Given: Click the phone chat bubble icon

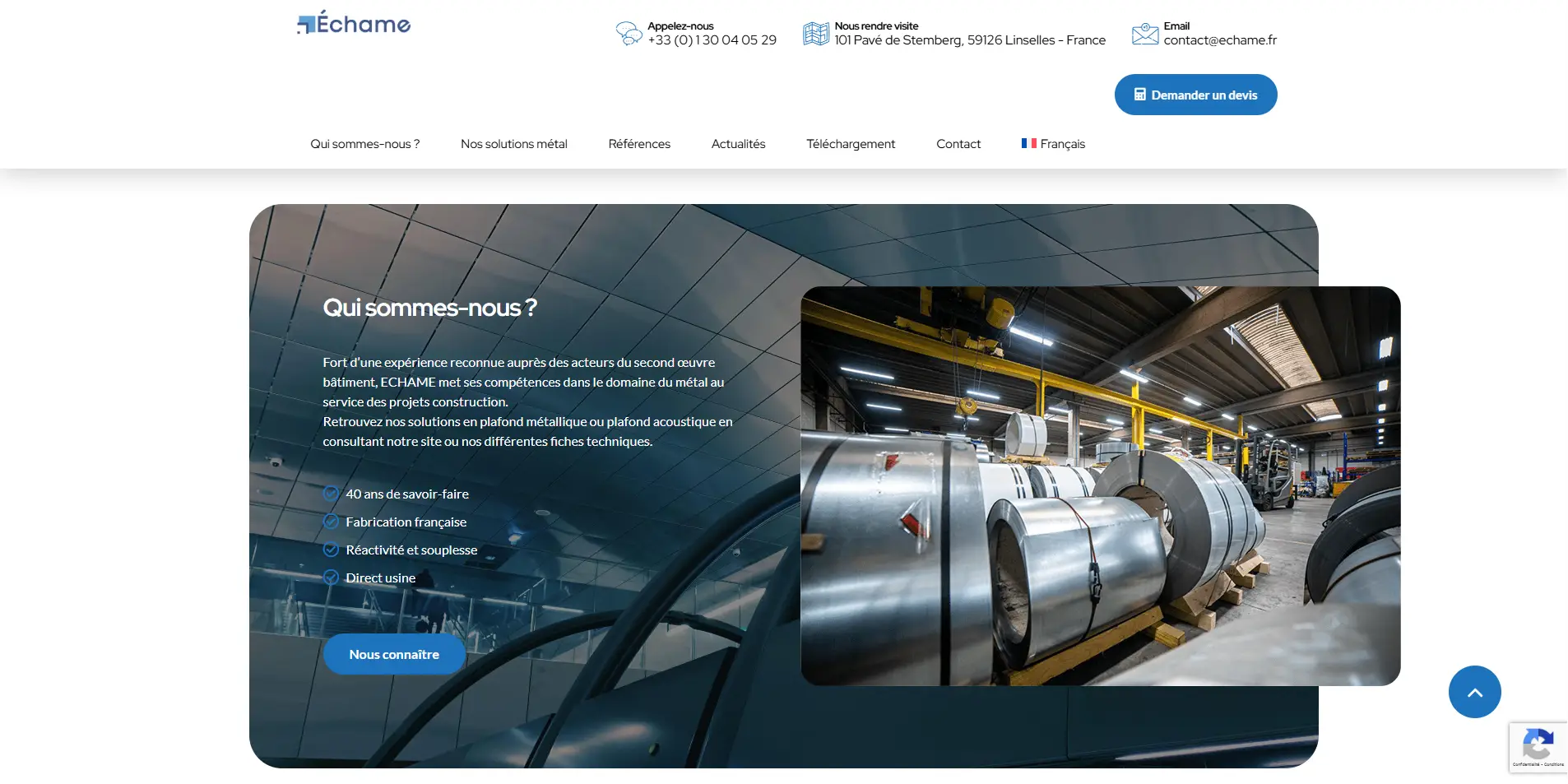Looking at the screenshot, I should [629, 34].
